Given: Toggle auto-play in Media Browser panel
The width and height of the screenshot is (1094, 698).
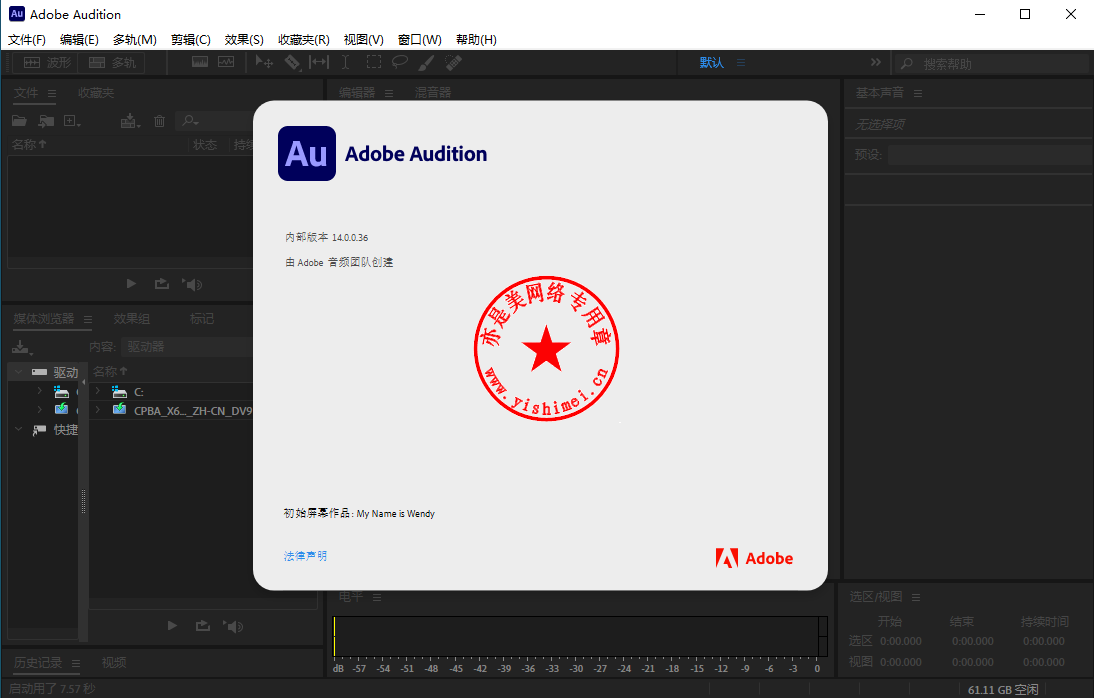Looking at the screenshot, I should 233,626.
